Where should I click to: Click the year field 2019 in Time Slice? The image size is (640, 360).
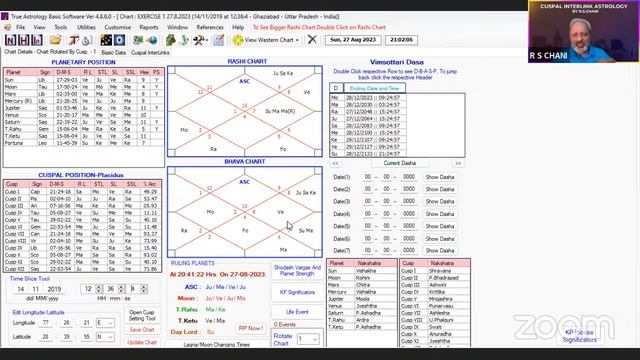coord(54,289)
